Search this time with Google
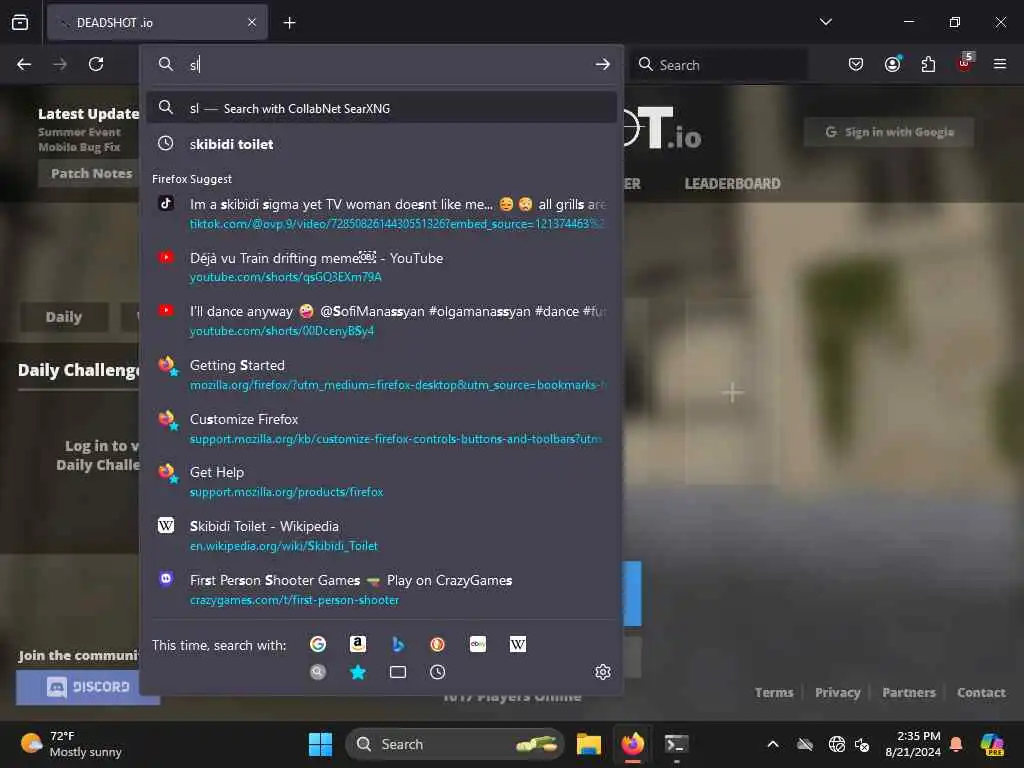 [x=318, y=645]
